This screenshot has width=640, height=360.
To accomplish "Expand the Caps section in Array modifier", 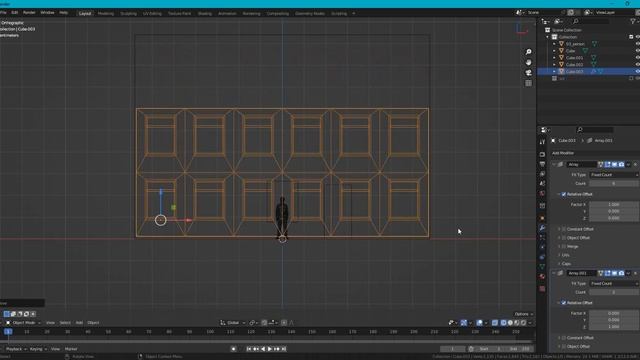I will coord(566,264).
